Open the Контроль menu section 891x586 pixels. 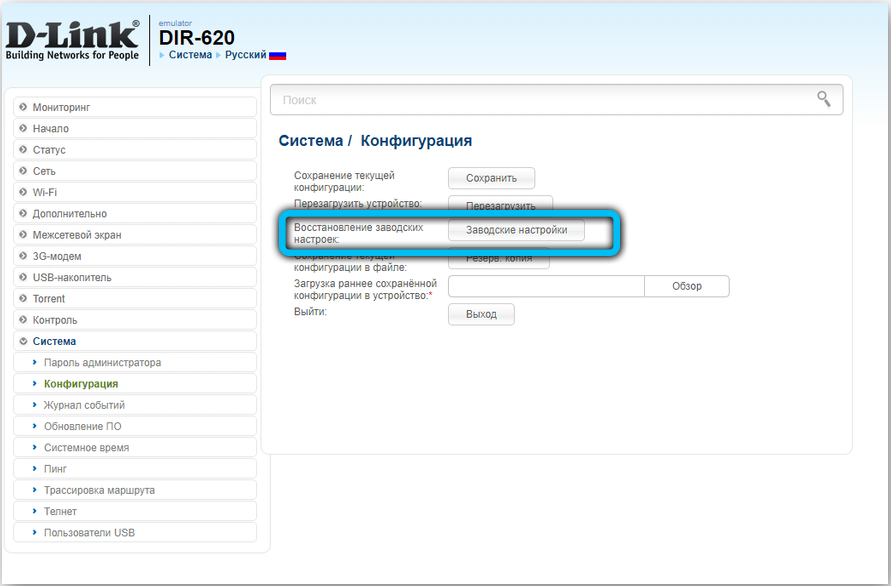pos(135,320)
